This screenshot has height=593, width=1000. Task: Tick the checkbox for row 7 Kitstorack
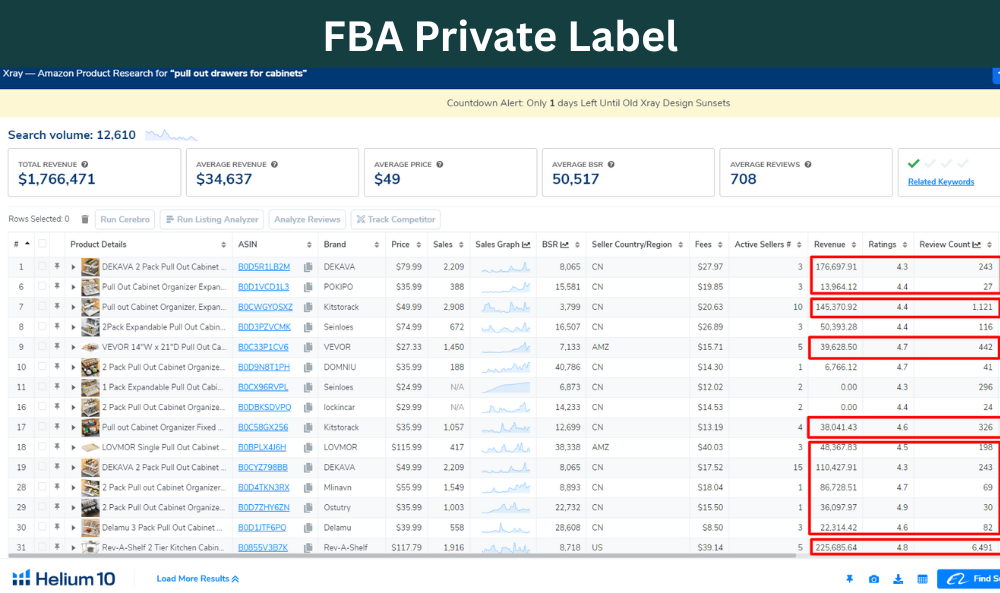coord(42,307)
